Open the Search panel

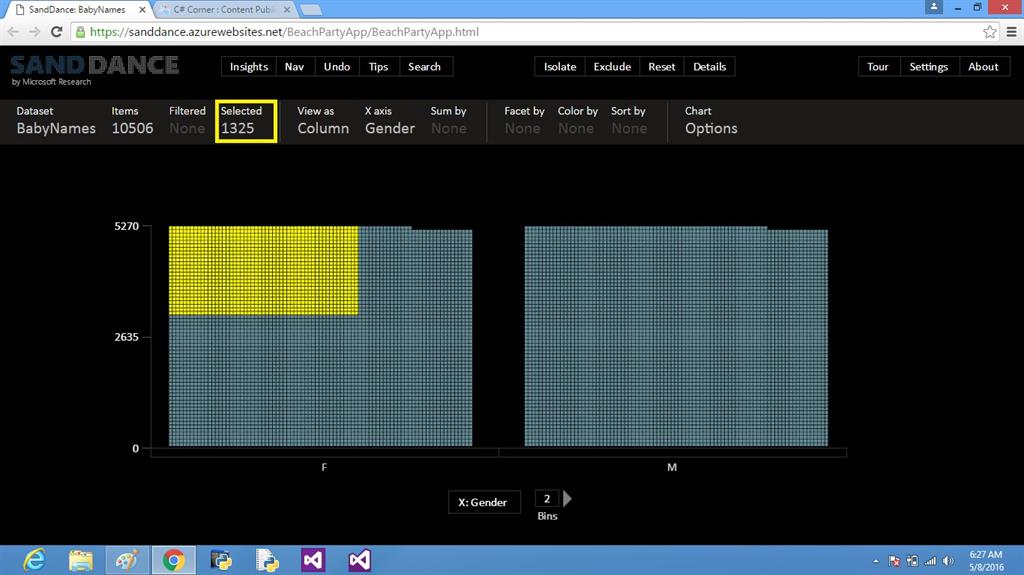coord(424,67)
